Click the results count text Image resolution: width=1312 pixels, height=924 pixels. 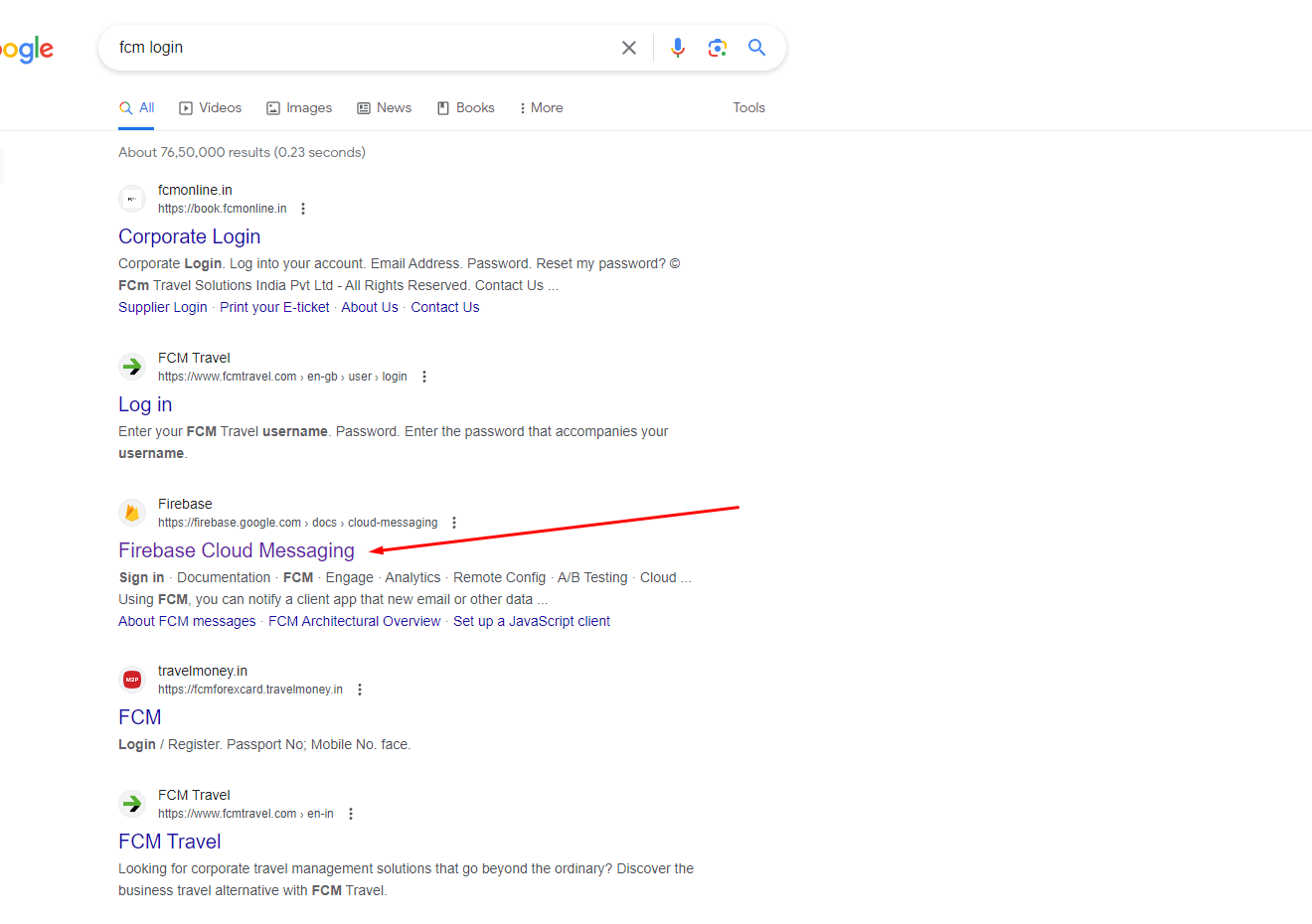pyautogui.click(x=242, y=152)
